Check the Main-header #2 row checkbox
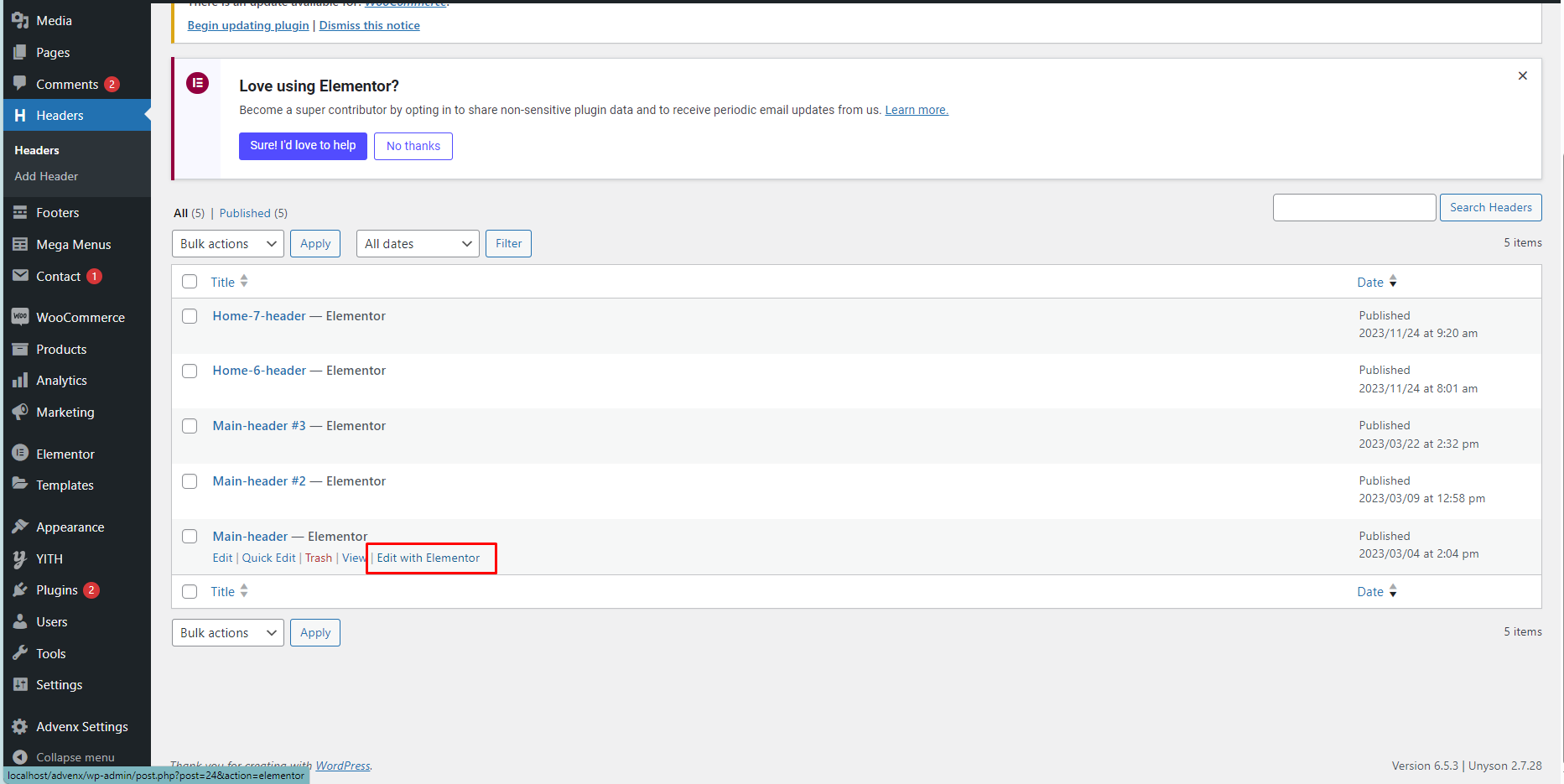The height and width of the screenshot is (784, 1564). [190, 481]
